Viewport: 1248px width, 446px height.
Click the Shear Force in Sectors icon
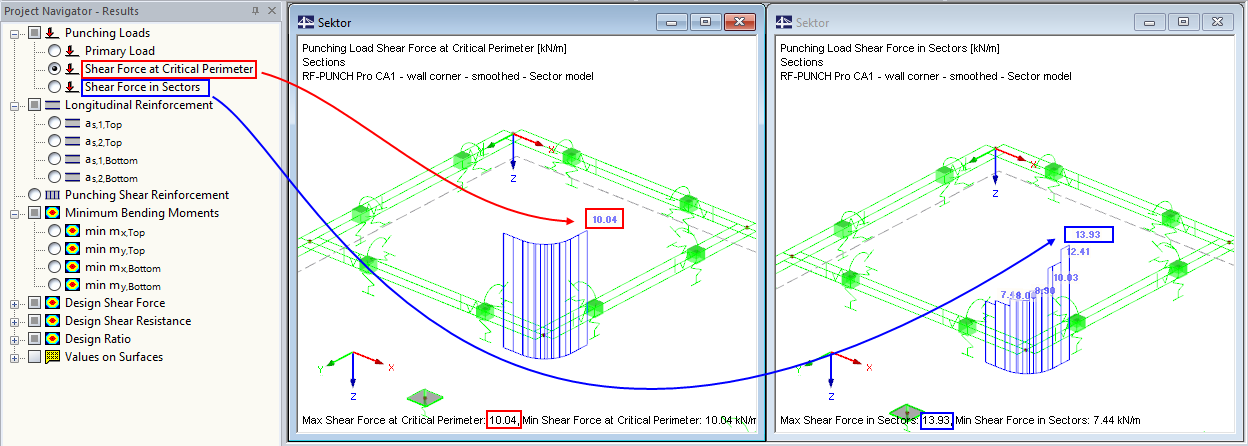pos(71,87)
